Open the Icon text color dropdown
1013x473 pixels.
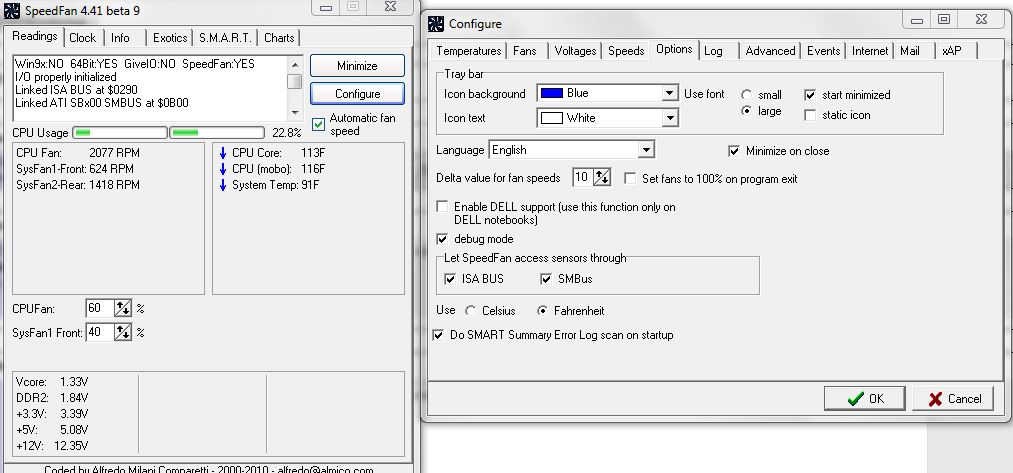pos(670,118)
